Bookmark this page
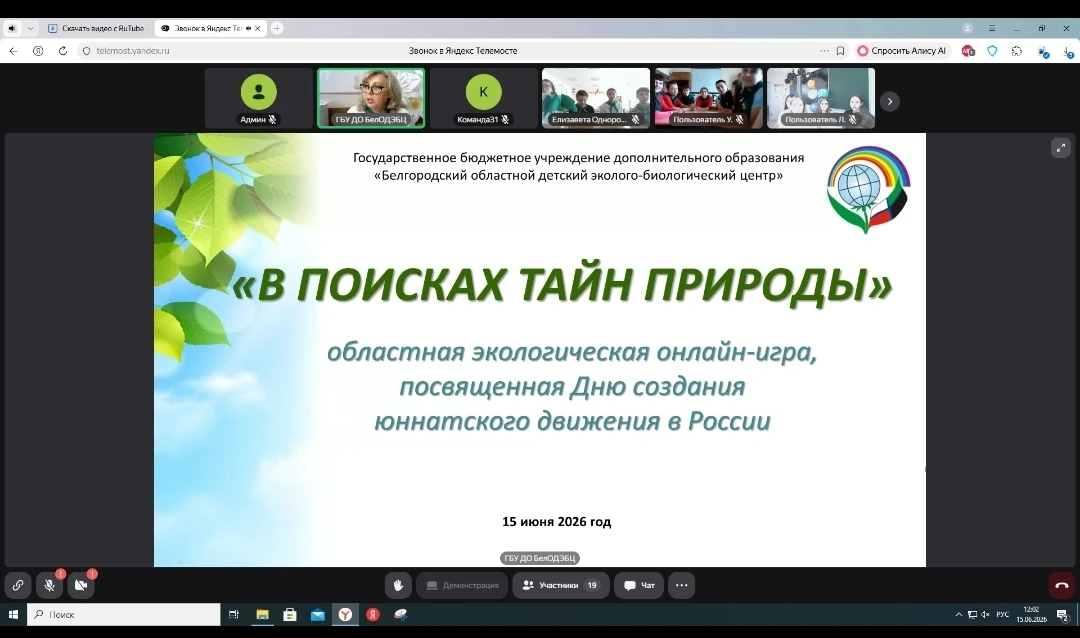The image size is (1080, 638). point(840,51)
